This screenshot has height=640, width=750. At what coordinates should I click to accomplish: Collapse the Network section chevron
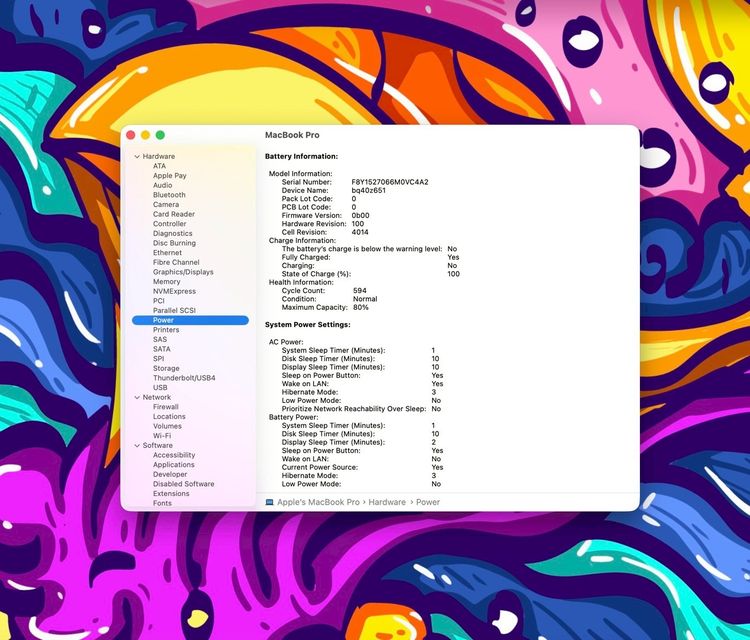click(x=137, y=397)
